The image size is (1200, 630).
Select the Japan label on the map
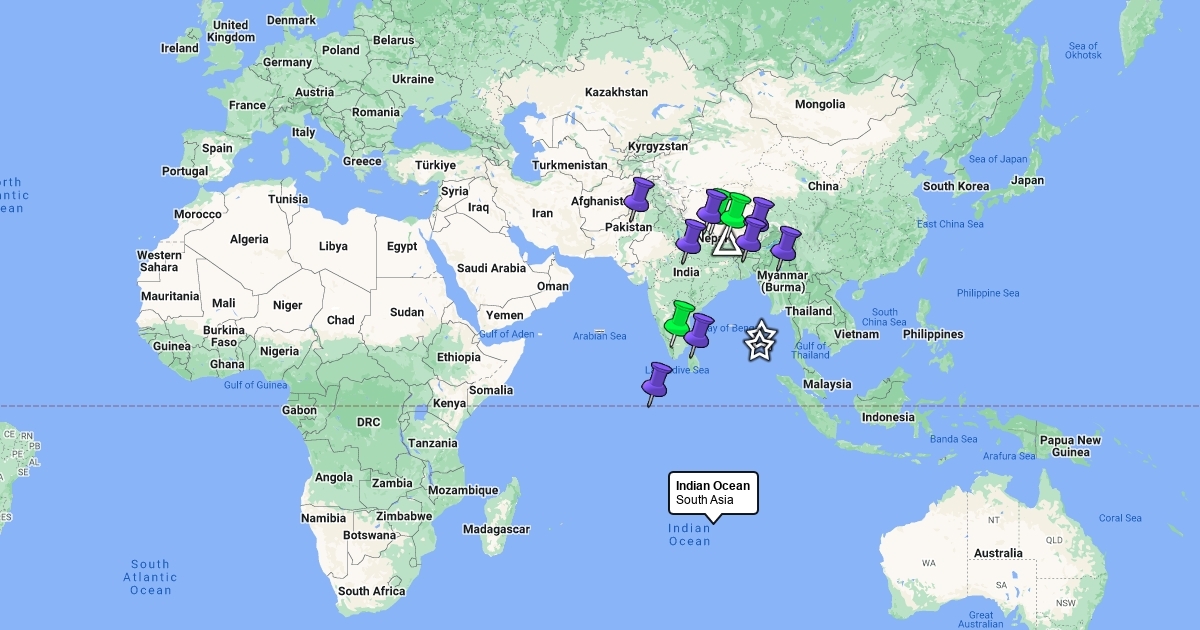[1027, 181]
